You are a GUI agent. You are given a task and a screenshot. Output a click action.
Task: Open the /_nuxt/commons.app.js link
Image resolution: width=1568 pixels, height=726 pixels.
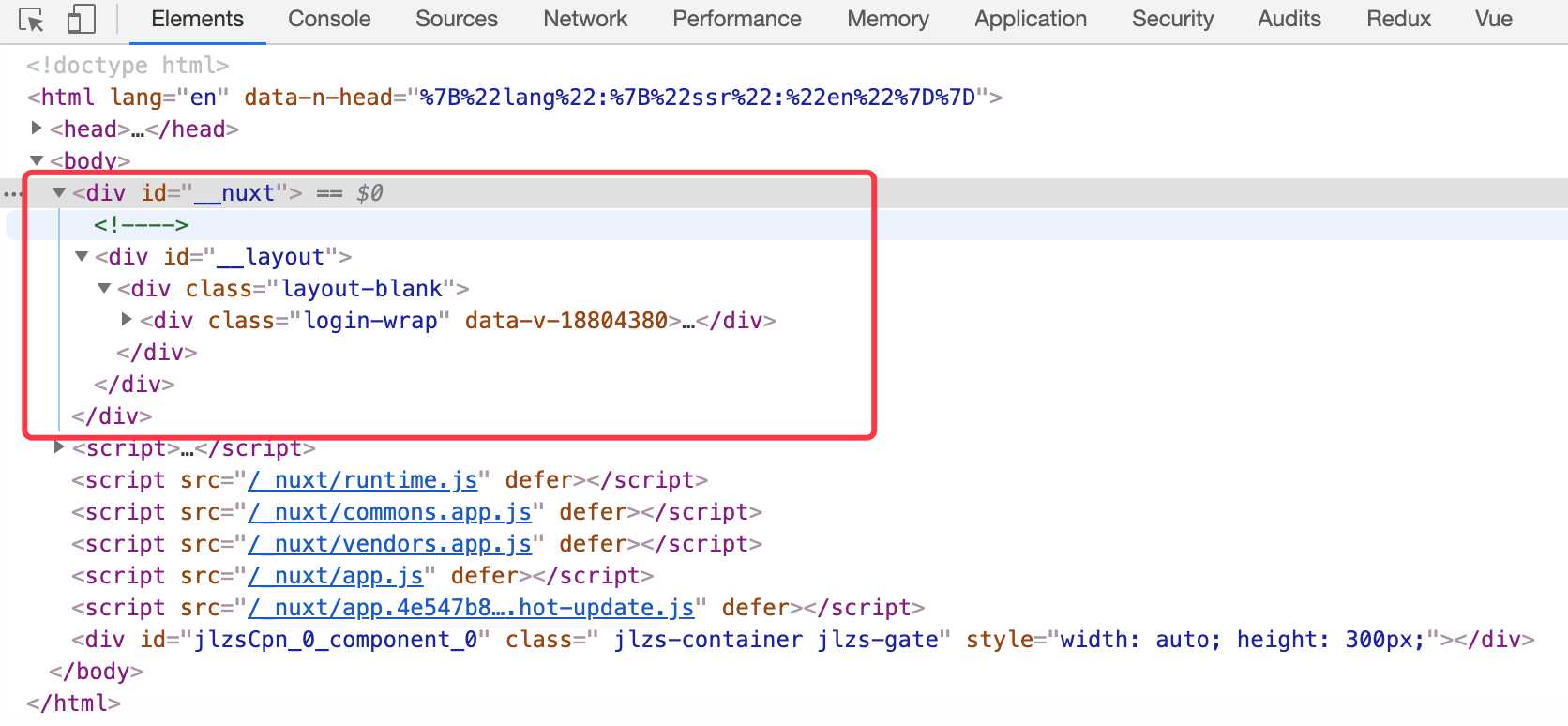389,512
